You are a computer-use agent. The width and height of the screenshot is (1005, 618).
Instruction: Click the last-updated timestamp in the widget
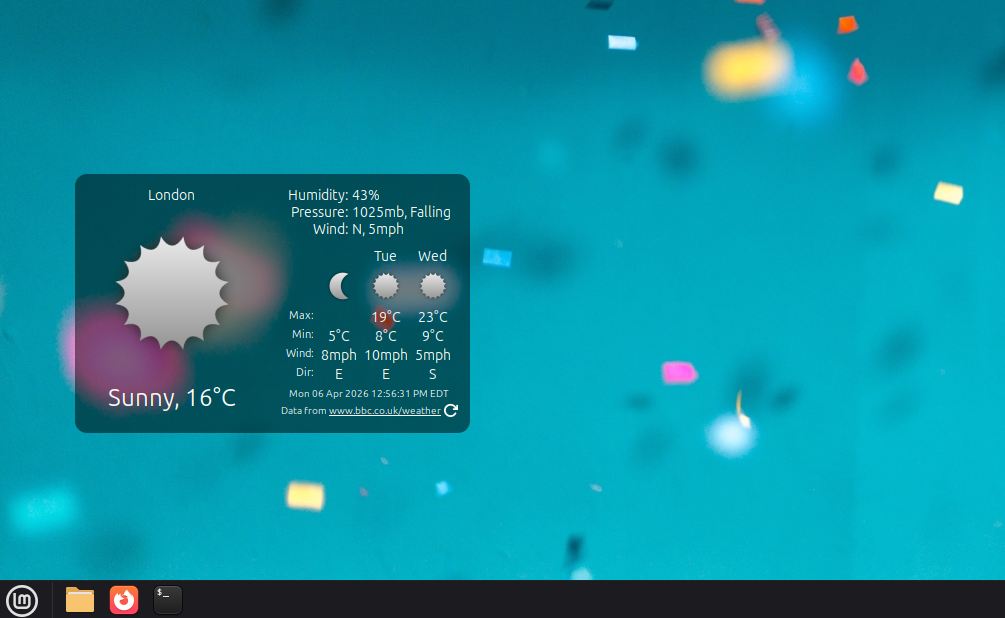click(x=368, y=394)
